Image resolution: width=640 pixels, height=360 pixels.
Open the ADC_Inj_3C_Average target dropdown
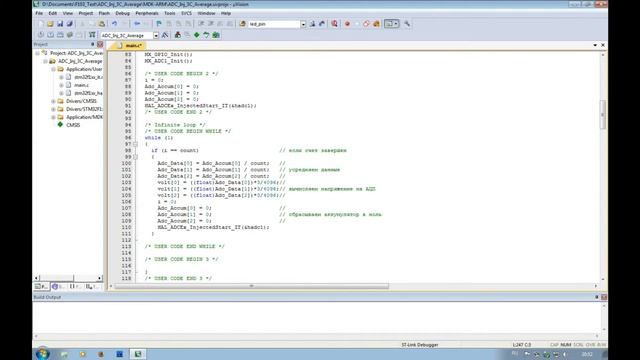click(x=156, y=36)
